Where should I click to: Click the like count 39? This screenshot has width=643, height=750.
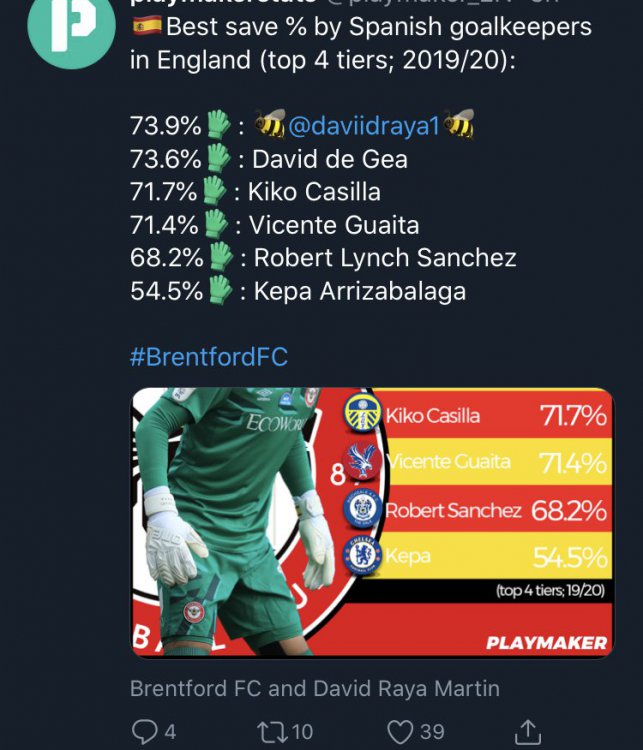coord(432,731)
